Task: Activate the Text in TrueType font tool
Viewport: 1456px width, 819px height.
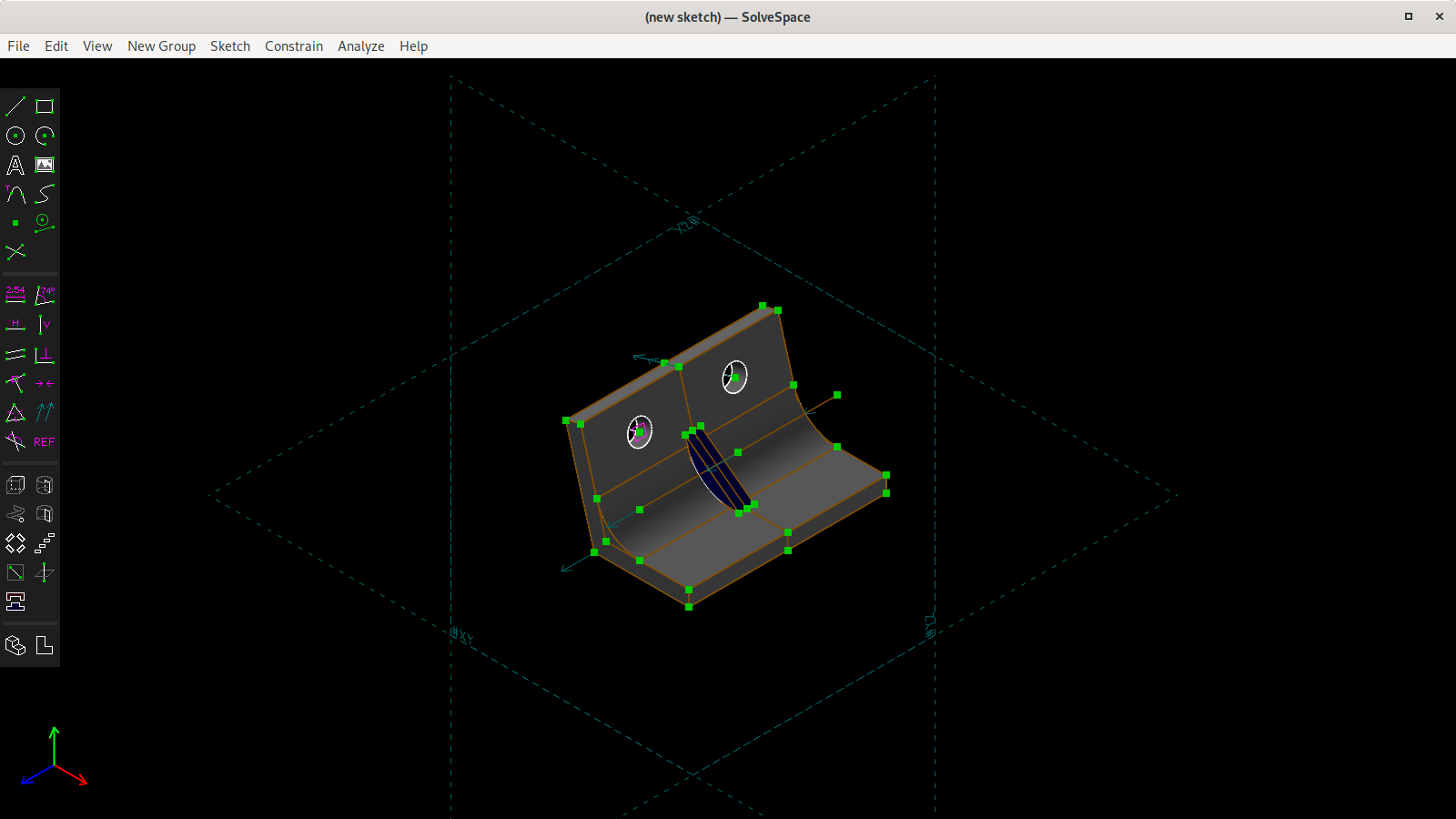Action: pyautogui.click(x=15, y=166)
